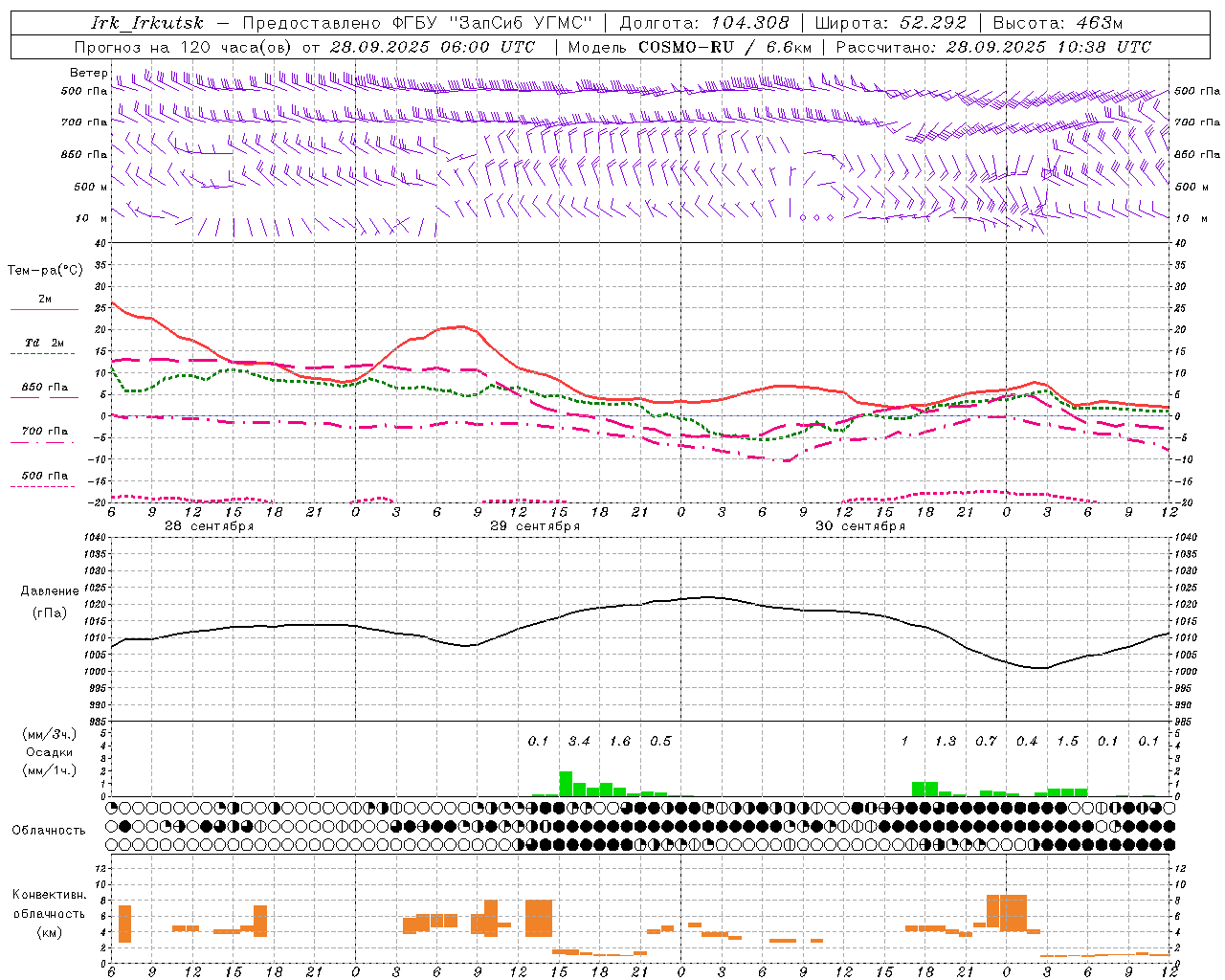The image size is (1225, 980).
Task: Click the '1.6' precipitation total
Action: pos(620,742)
